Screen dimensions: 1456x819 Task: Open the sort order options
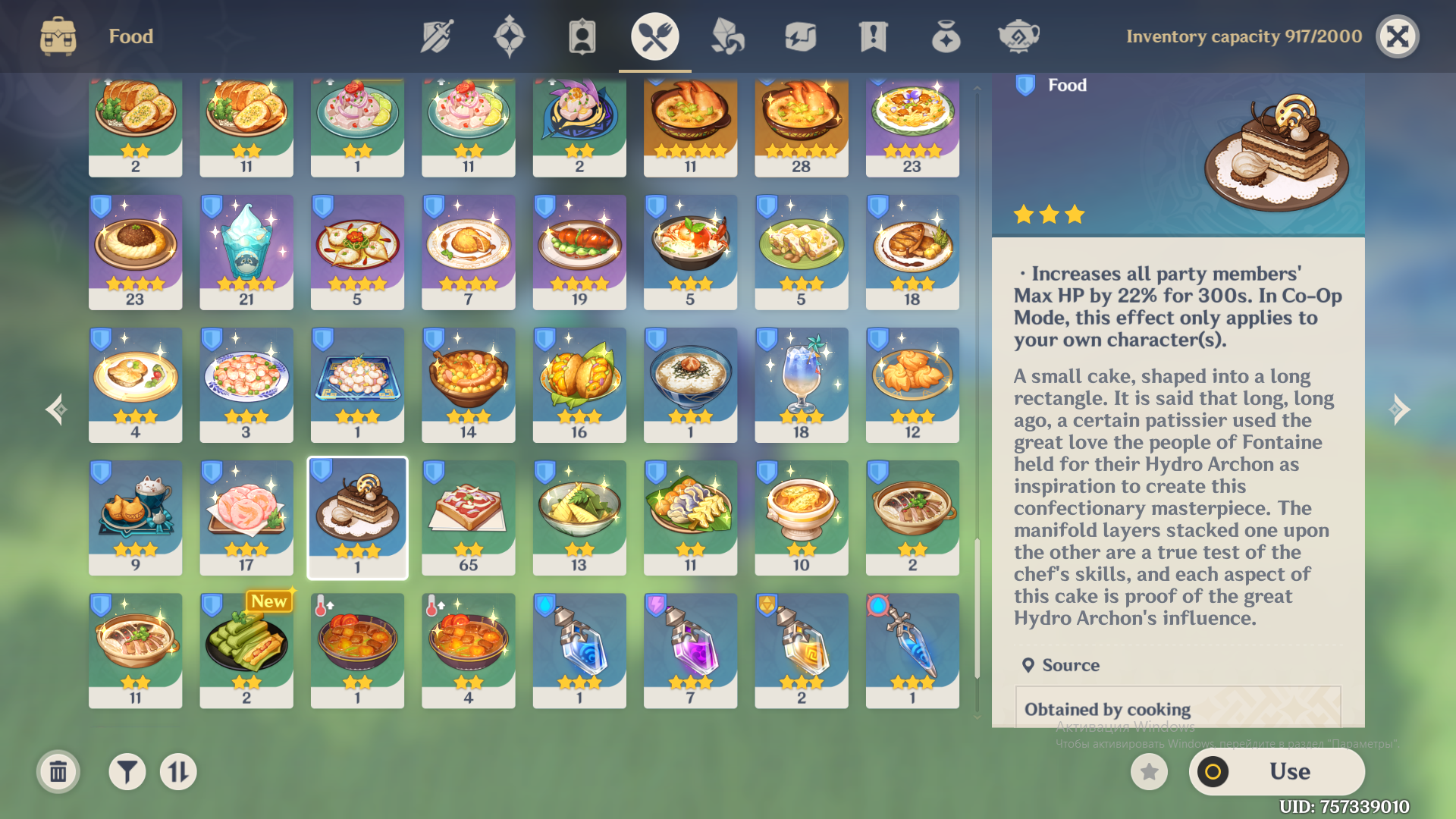[178, 772]
